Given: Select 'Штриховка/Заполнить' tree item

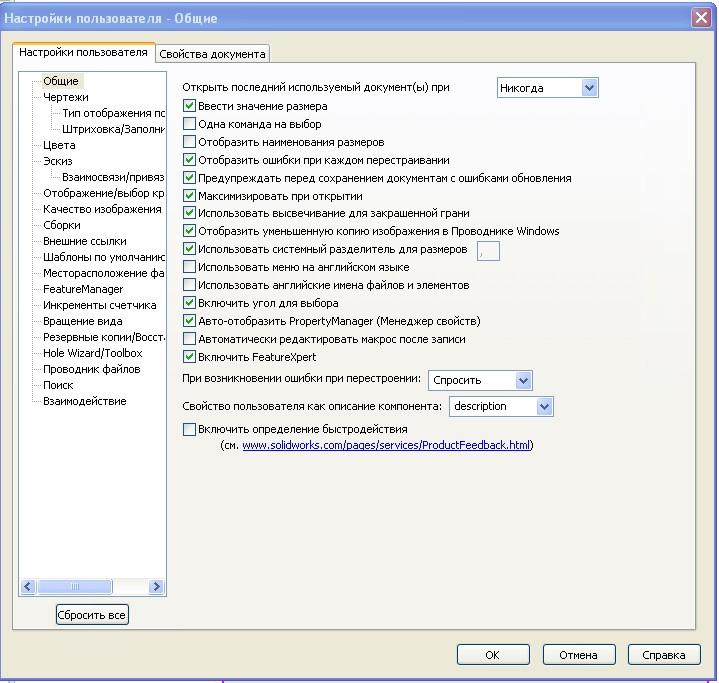Looking at the screenshot, I should click(x=113, y=129).
